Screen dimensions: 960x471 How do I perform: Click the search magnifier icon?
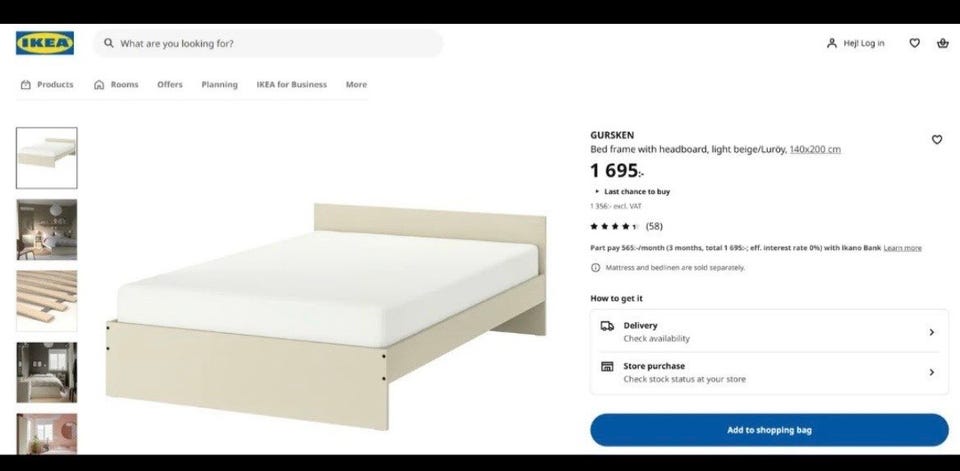click(109, 43)
